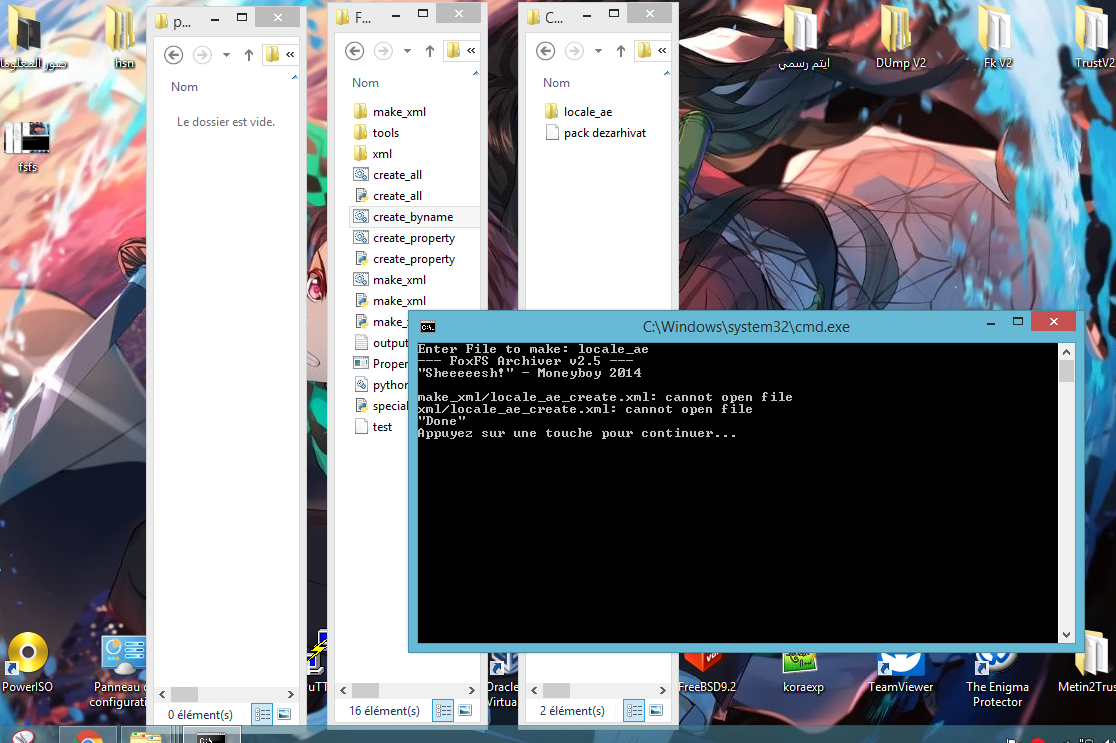
Task: Select the create_all batch file with gear icon
Action: (x=388, y=175)
